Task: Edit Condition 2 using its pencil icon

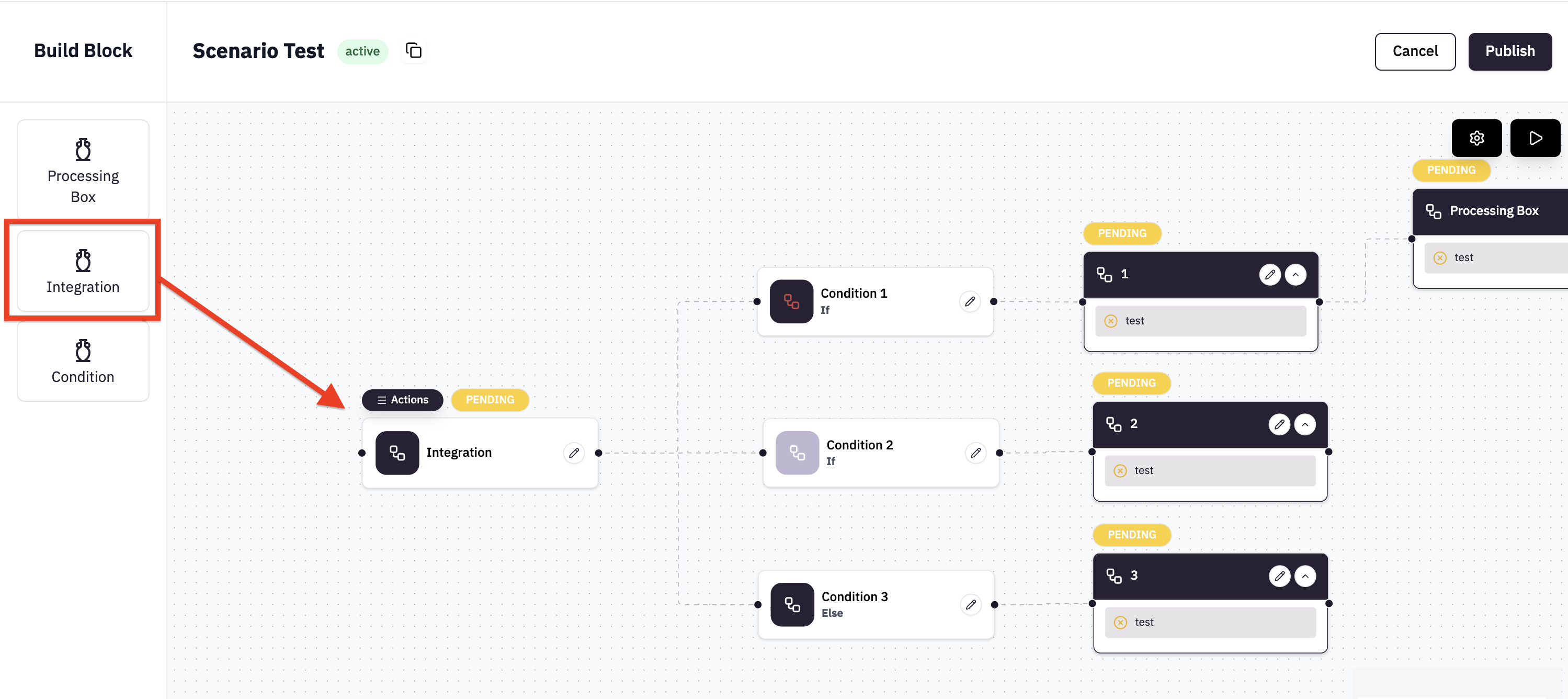Action: 975,453
